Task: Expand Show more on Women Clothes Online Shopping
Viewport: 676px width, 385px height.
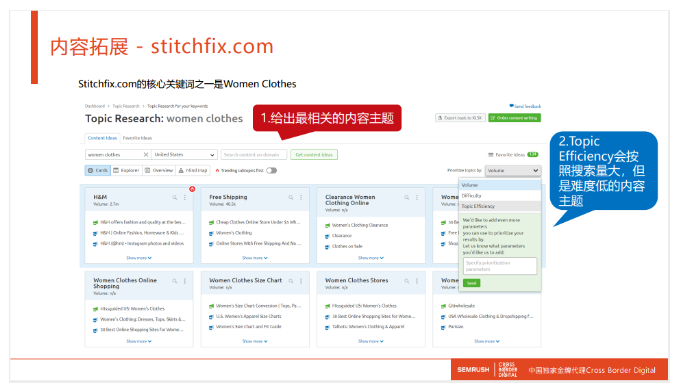Action: 139,341
